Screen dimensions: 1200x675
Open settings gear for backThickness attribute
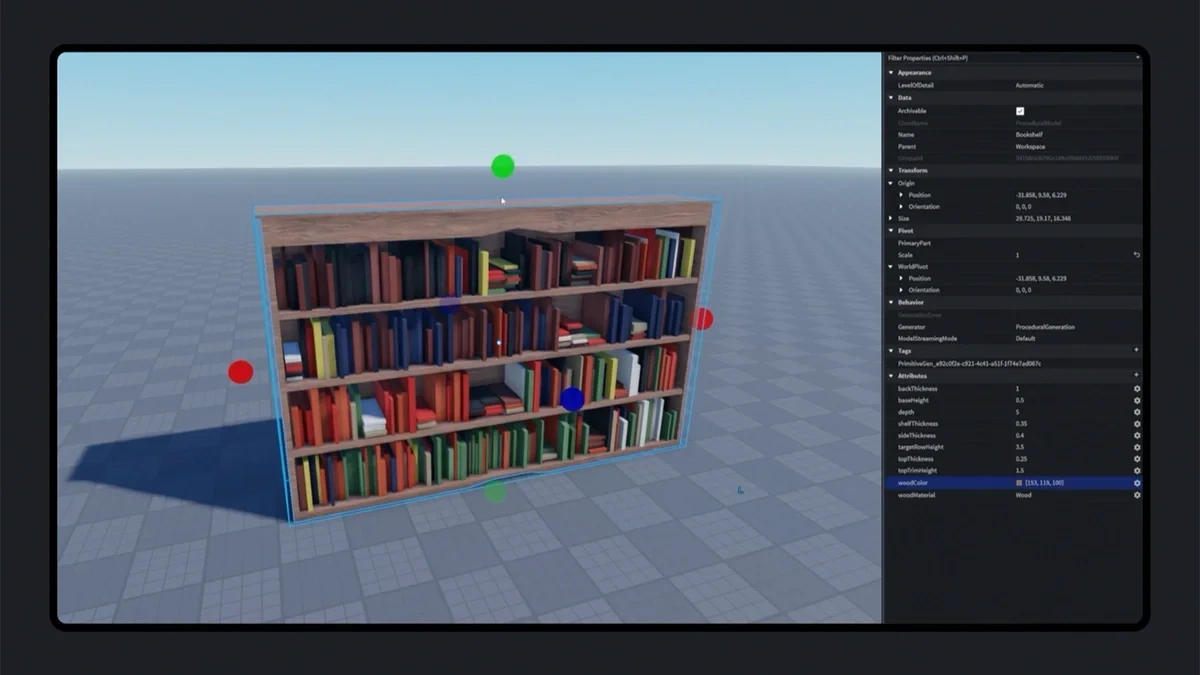coord(1136,387)
